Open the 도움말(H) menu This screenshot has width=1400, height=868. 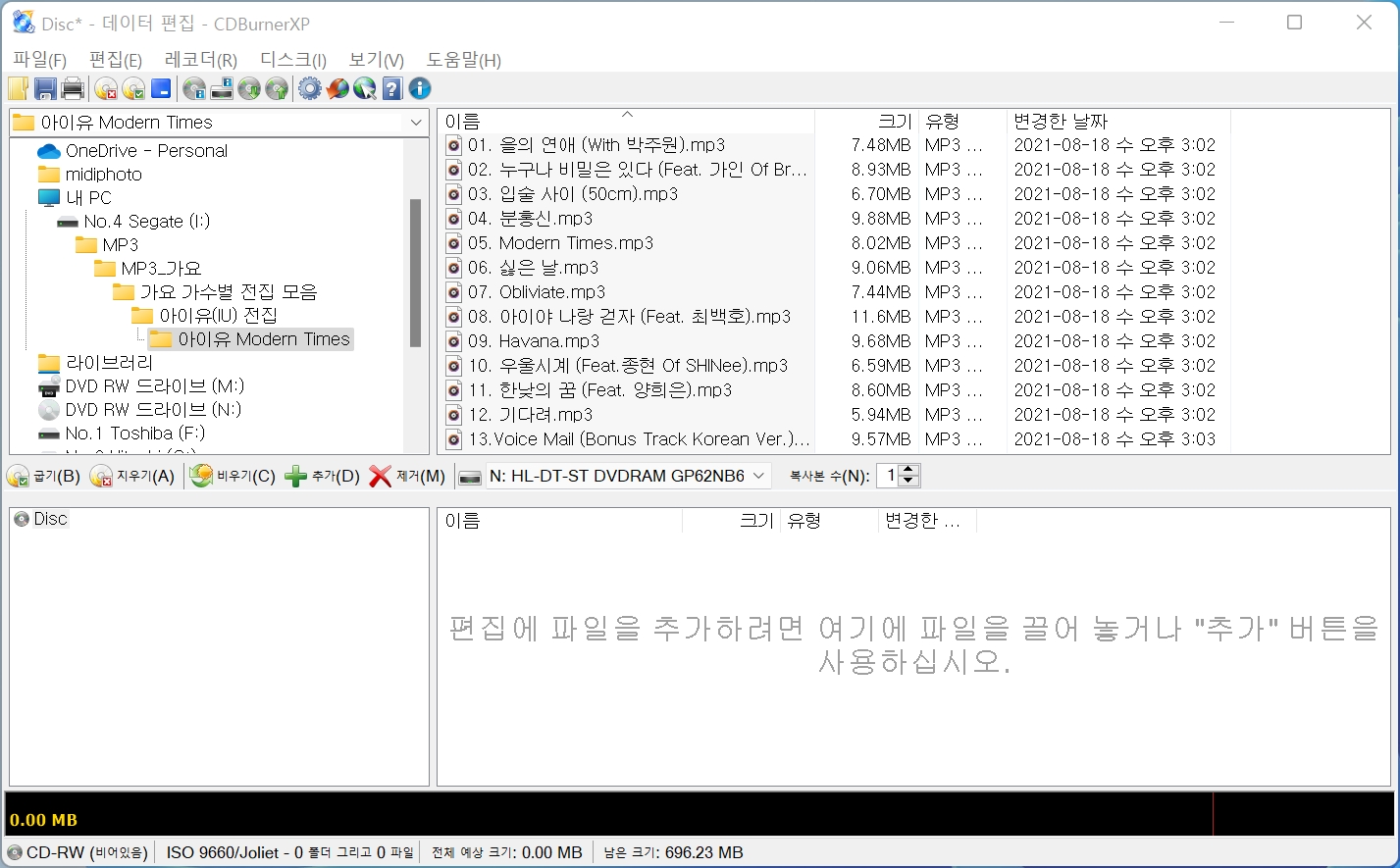(463, 60)
